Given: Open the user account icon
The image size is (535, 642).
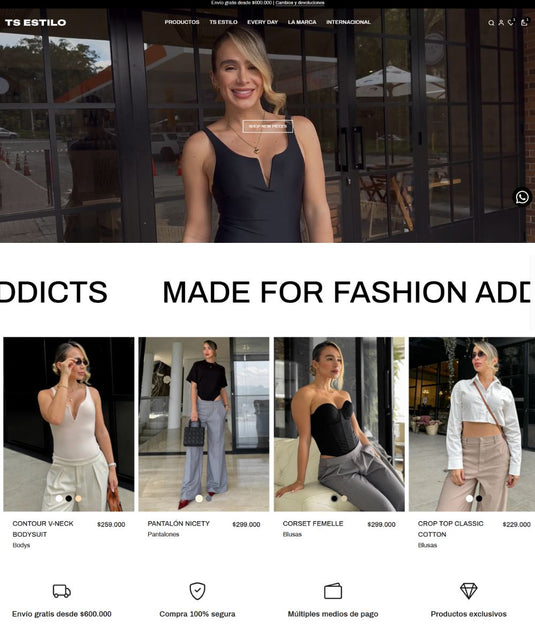Looking at the screenshot, I should [x=501, y=23].
